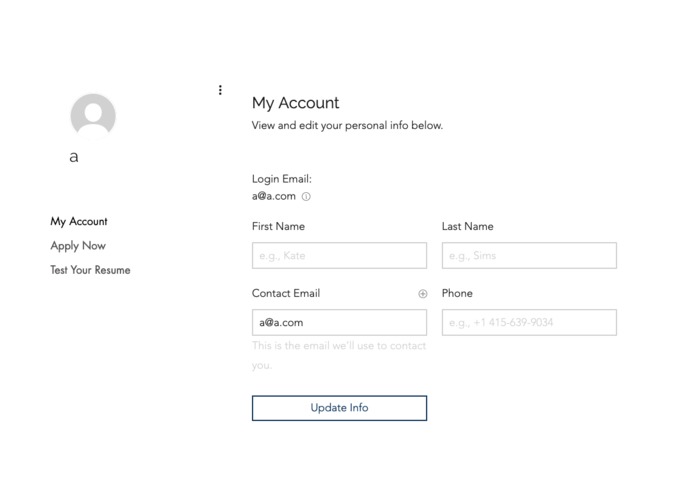Open the three-dot profile options menu
The width and height of the screenshot is (695, 494).
(220, 90)
